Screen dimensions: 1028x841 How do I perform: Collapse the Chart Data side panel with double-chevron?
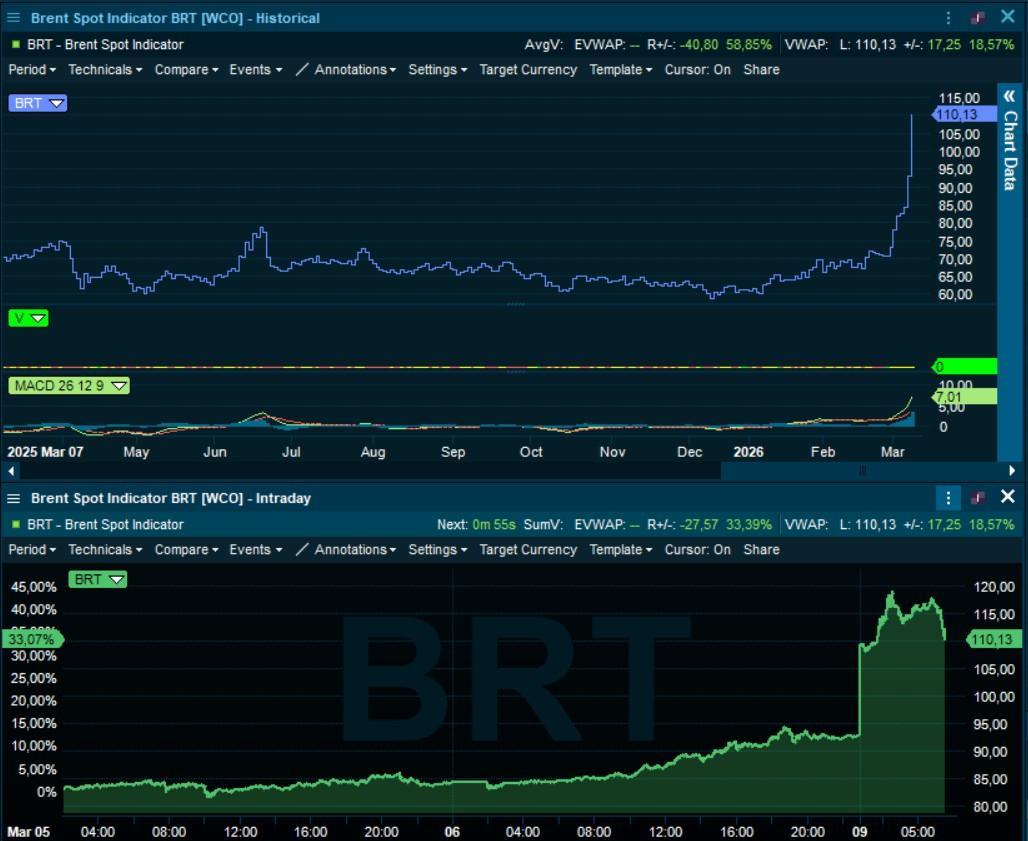[x=1010, y=96]
